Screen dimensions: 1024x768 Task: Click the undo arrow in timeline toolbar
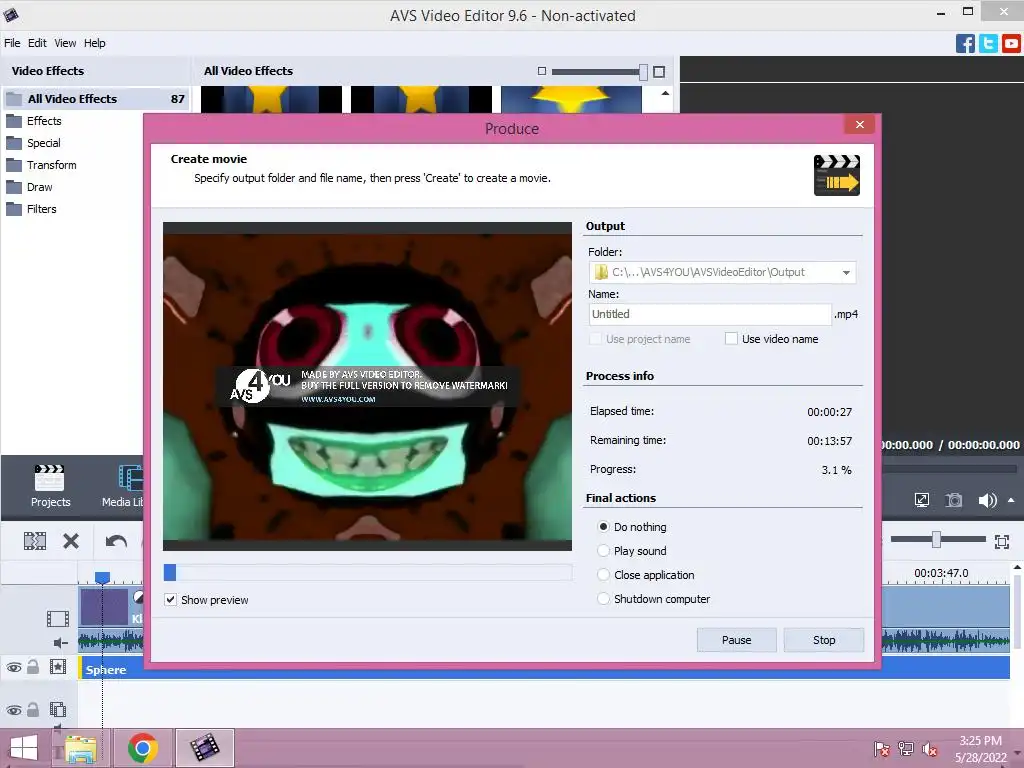[x=116, y=541]
